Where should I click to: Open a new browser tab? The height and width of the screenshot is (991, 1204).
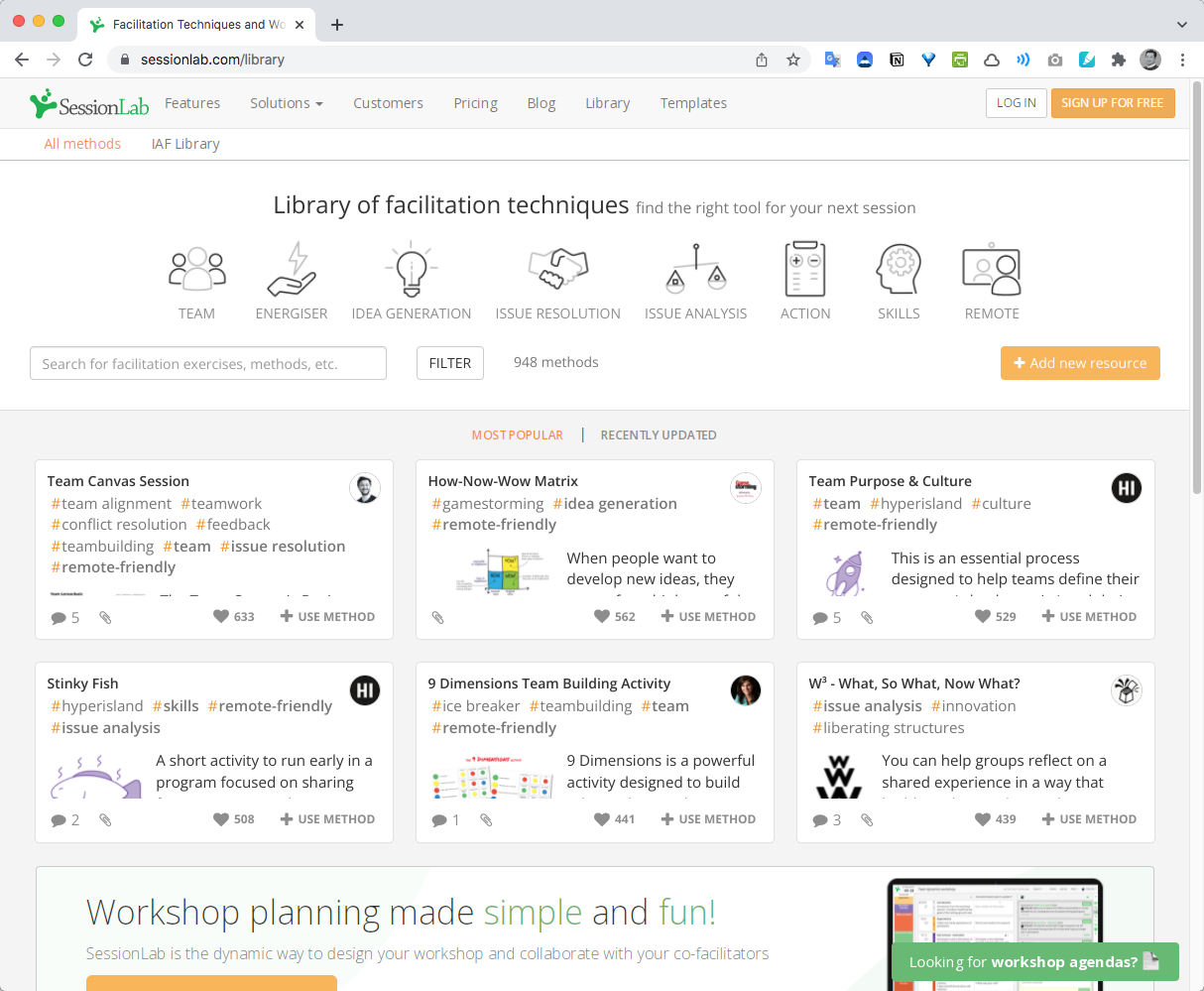pyautogui.click(x=337, y=25)
